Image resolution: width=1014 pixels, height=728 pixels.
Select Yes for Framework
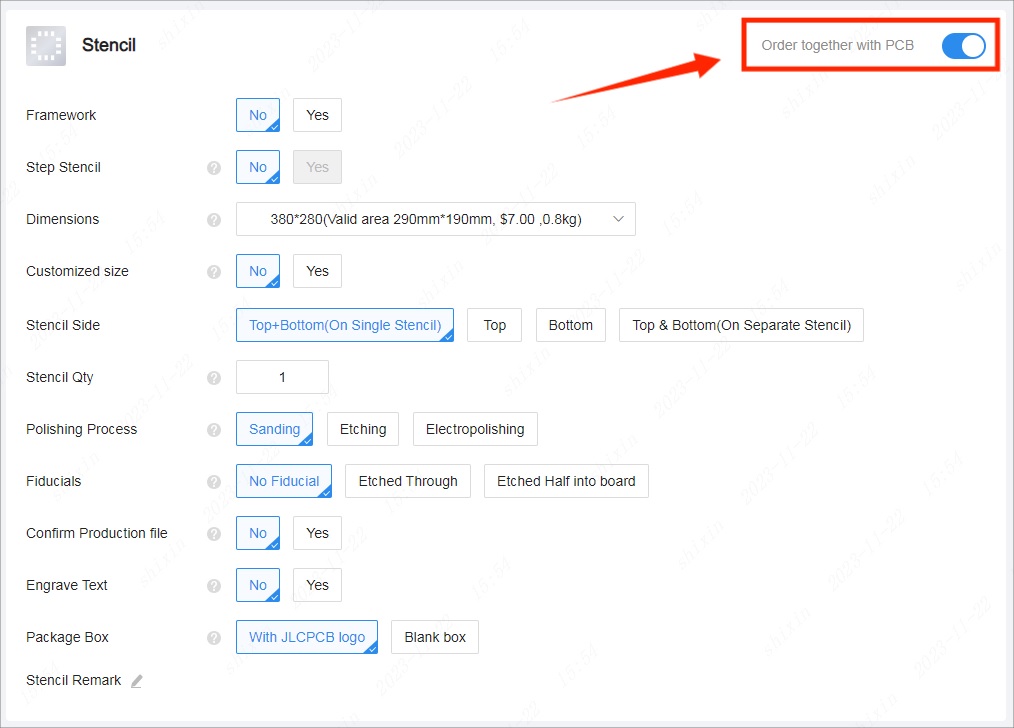(x=317, y=115)
